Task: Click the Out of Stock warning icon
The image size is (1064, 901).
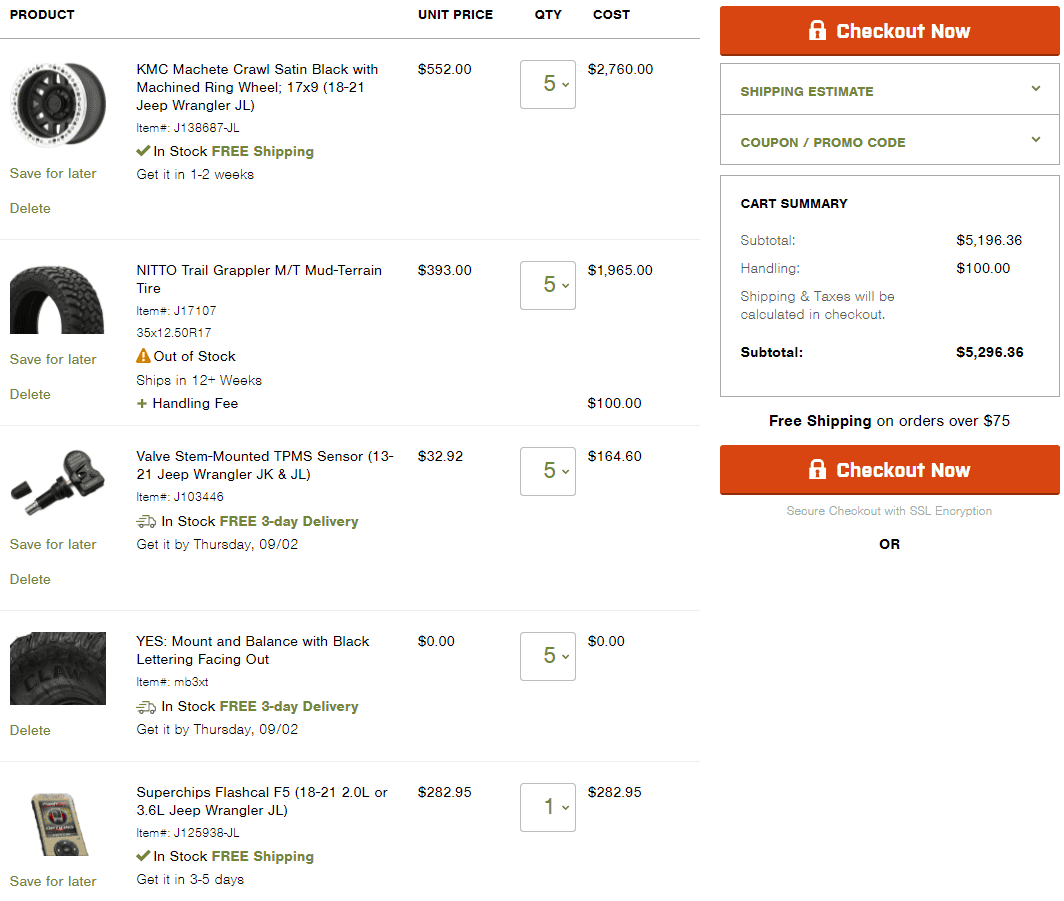Action: [143, 356]
